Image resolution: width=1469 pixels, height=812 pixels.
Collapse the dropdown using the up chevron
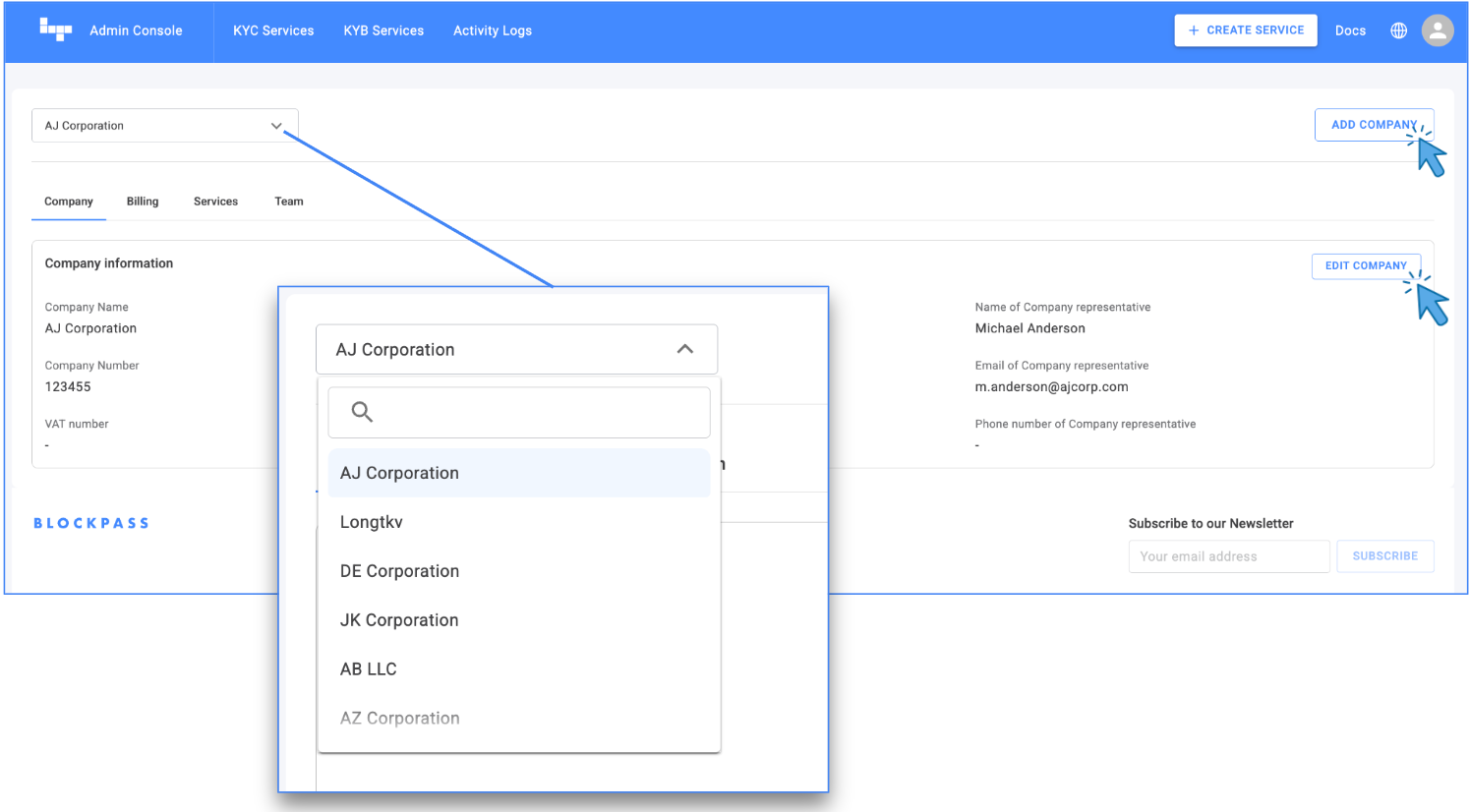point(685,349)
